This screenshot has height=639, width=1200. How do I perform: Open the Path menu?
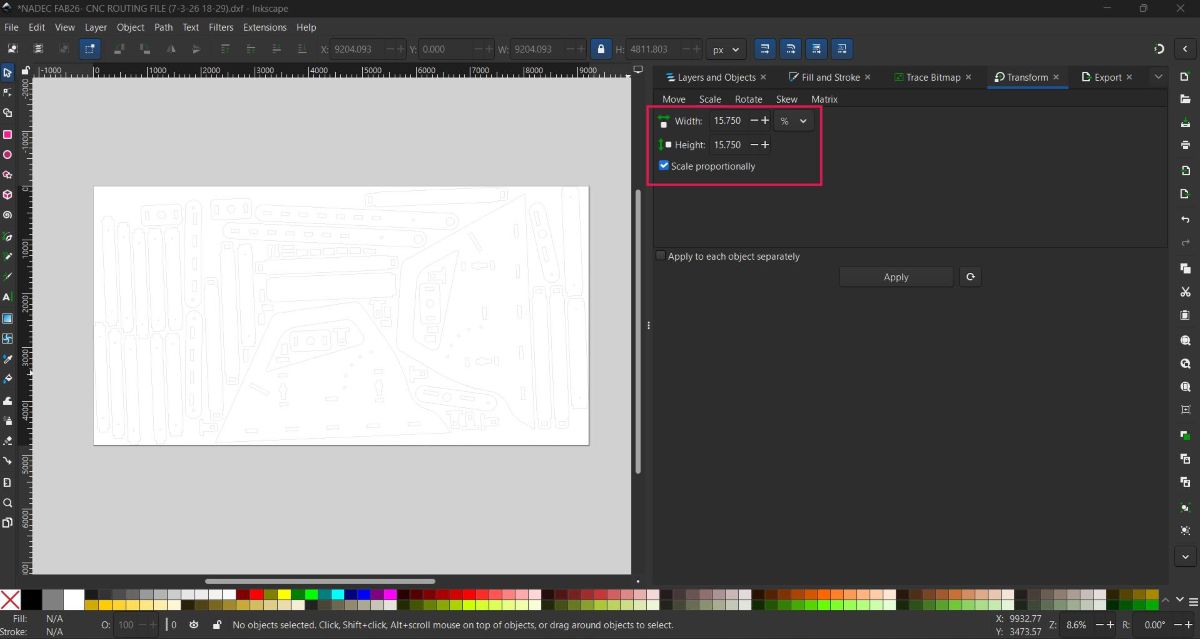coord(163,27)
